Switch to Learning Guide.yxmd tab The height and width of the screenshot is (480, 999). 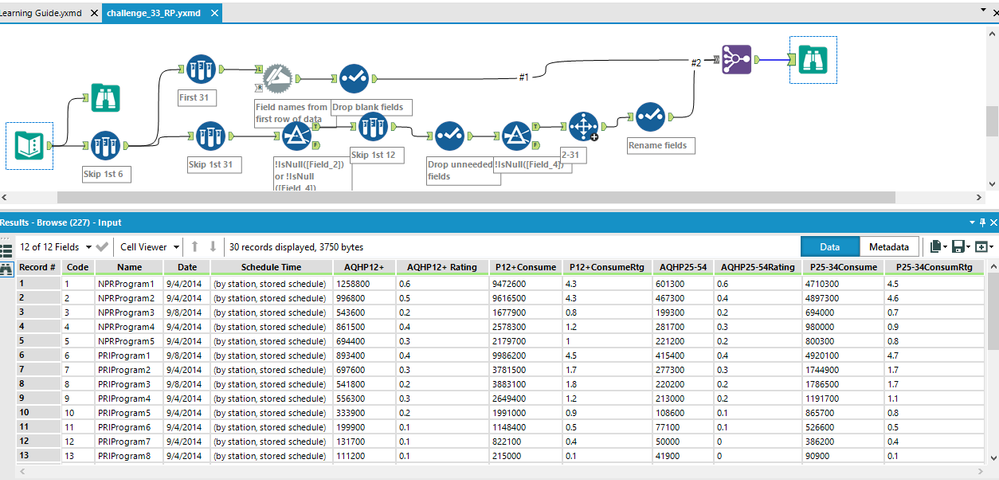(41, 13)
